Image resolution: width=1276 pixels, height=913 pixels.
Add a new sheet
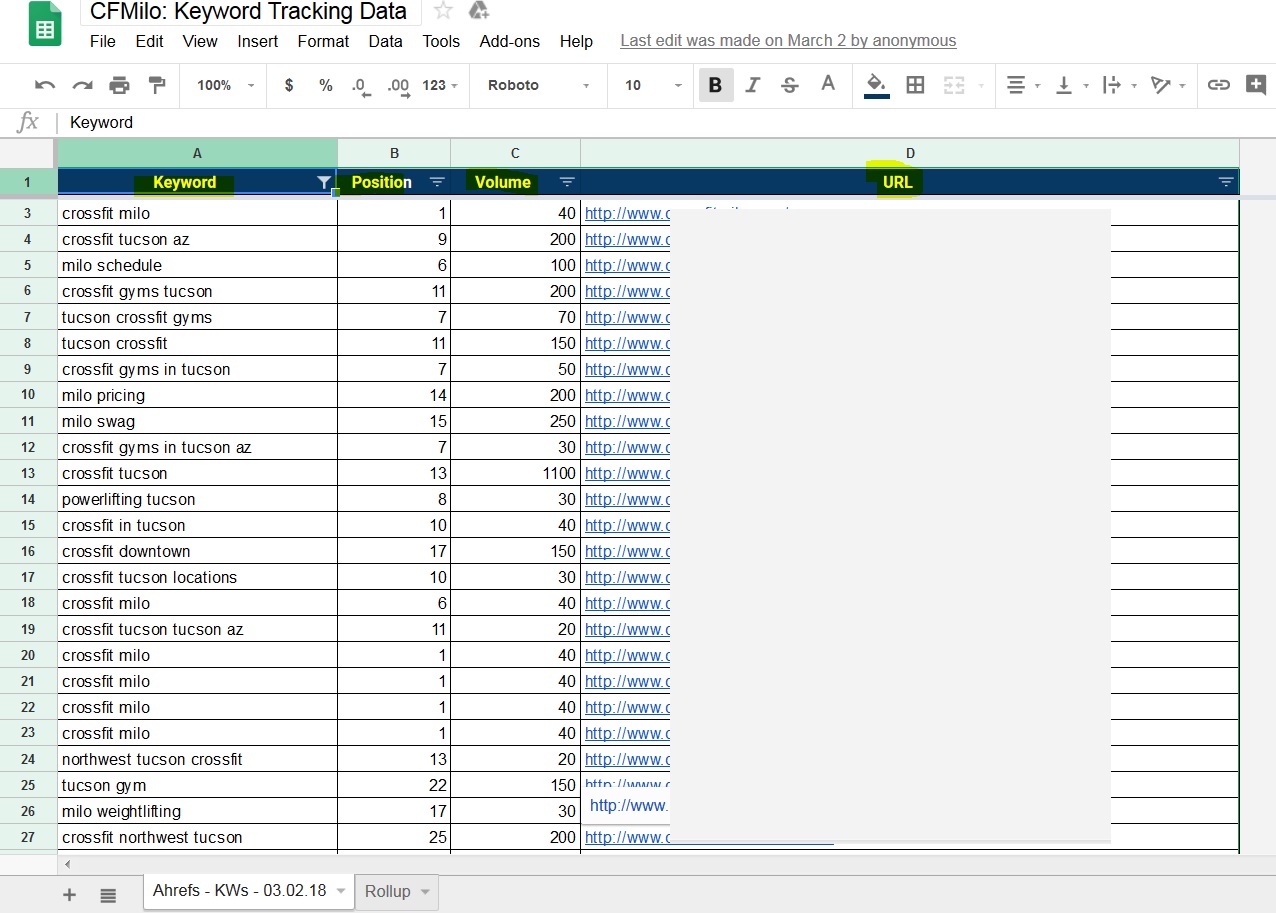(69, 894)
